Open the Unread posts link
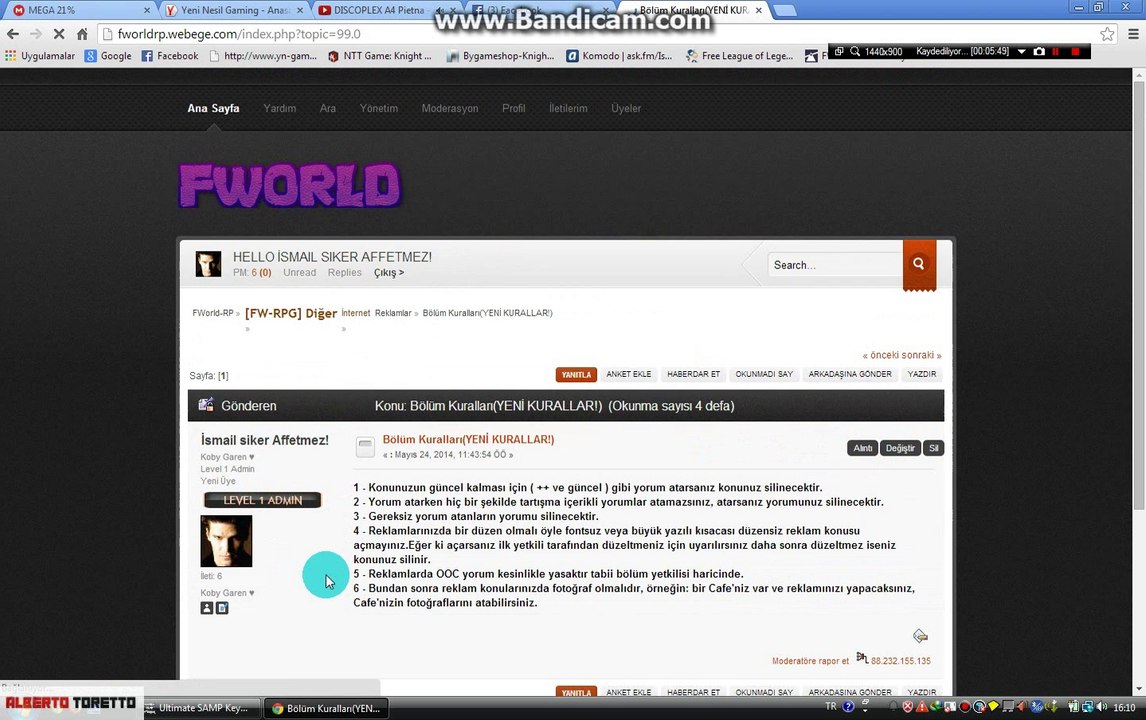This screenshot has width=1146, height=720. (300, 273)
